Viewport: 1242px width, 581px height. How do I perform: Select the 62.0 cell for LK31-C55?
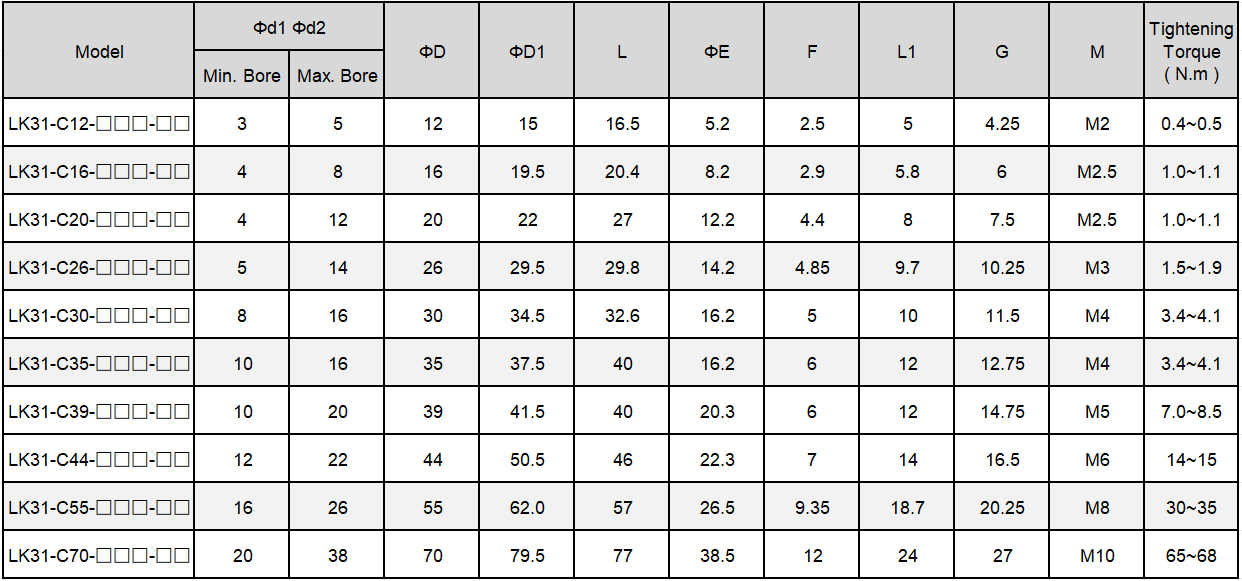(527, 508)
